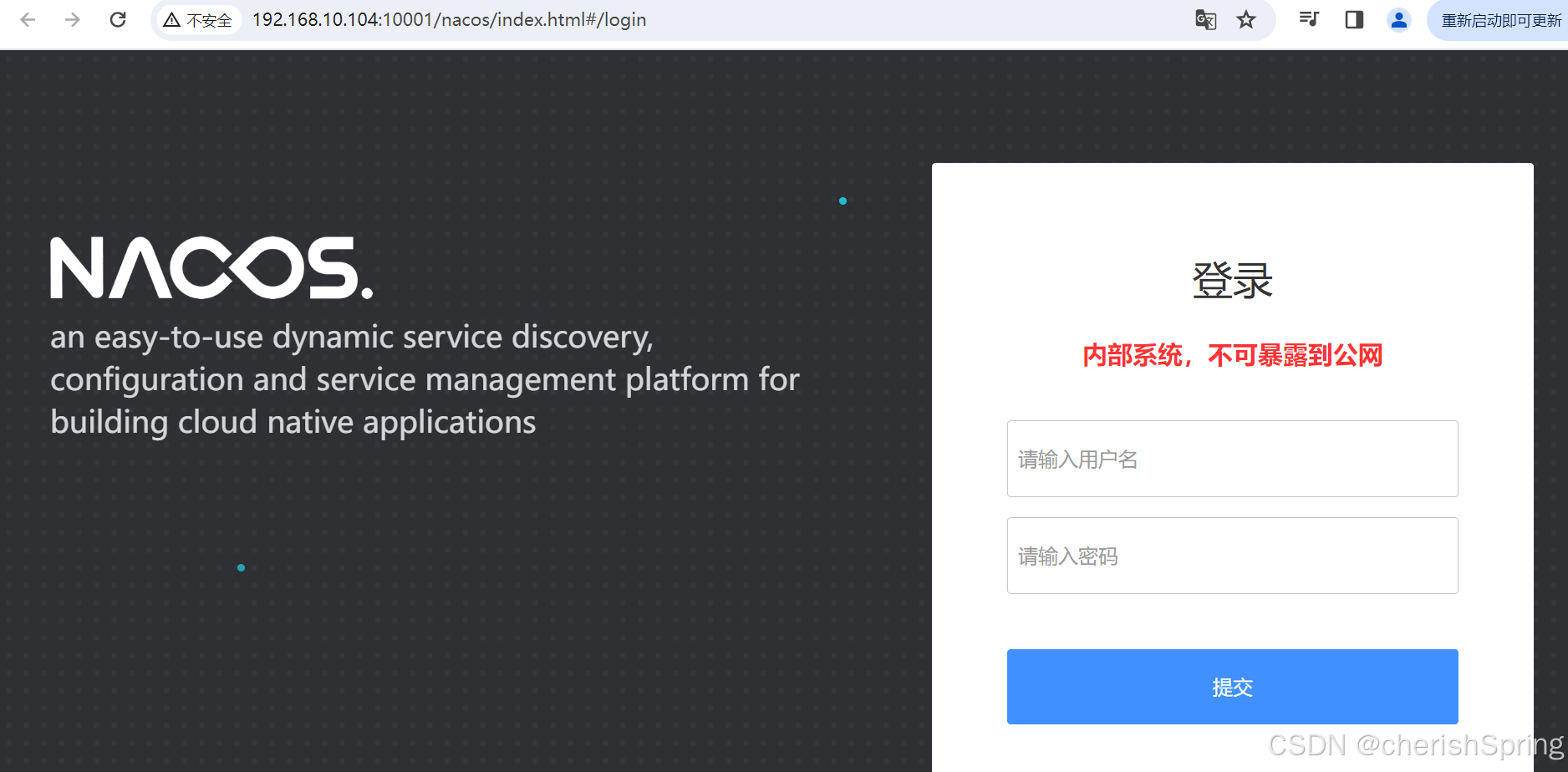1568x772 pixels.
Task: Bookmark this page with the star icon
Action: click(x=1246, y=20)
